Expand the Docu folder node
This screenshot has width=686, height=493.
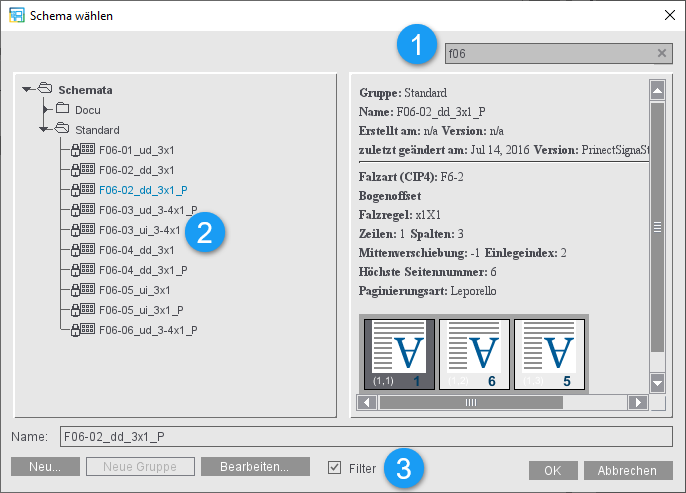tap(46, 109)
